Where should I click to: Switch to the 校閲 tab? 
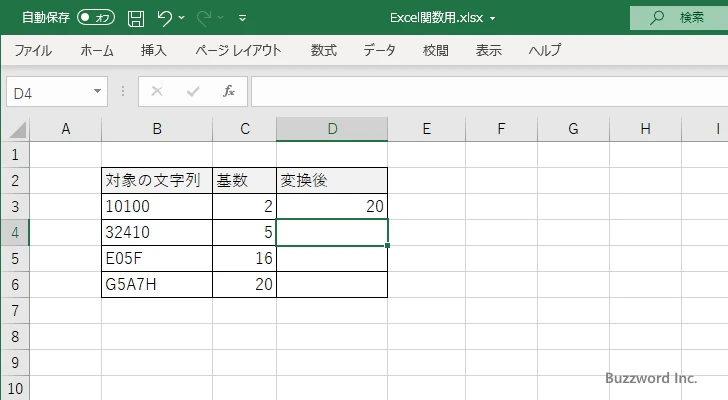(436, 50)
